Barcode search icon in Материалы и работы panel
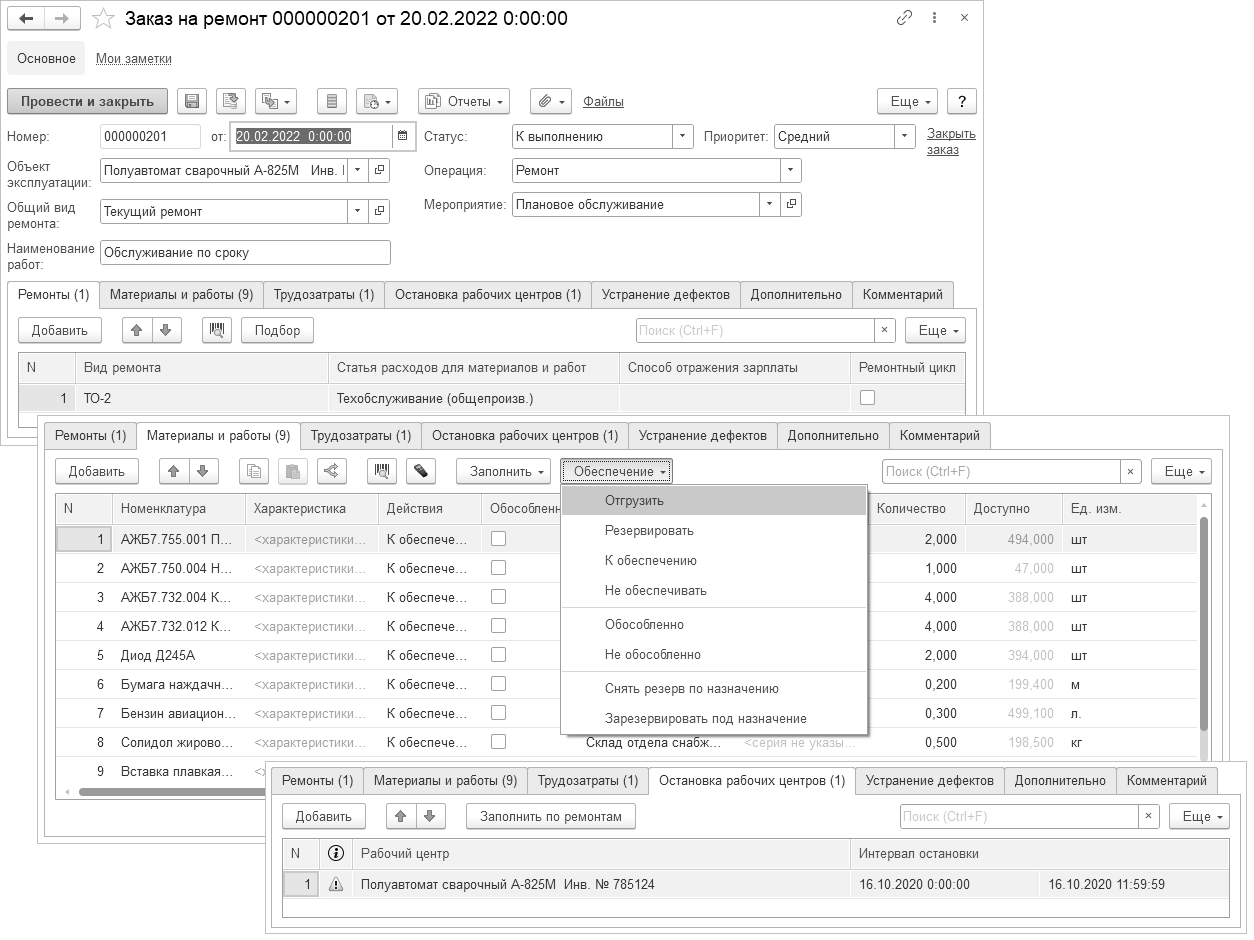1254x940 pixels. [x=382, y=471]
